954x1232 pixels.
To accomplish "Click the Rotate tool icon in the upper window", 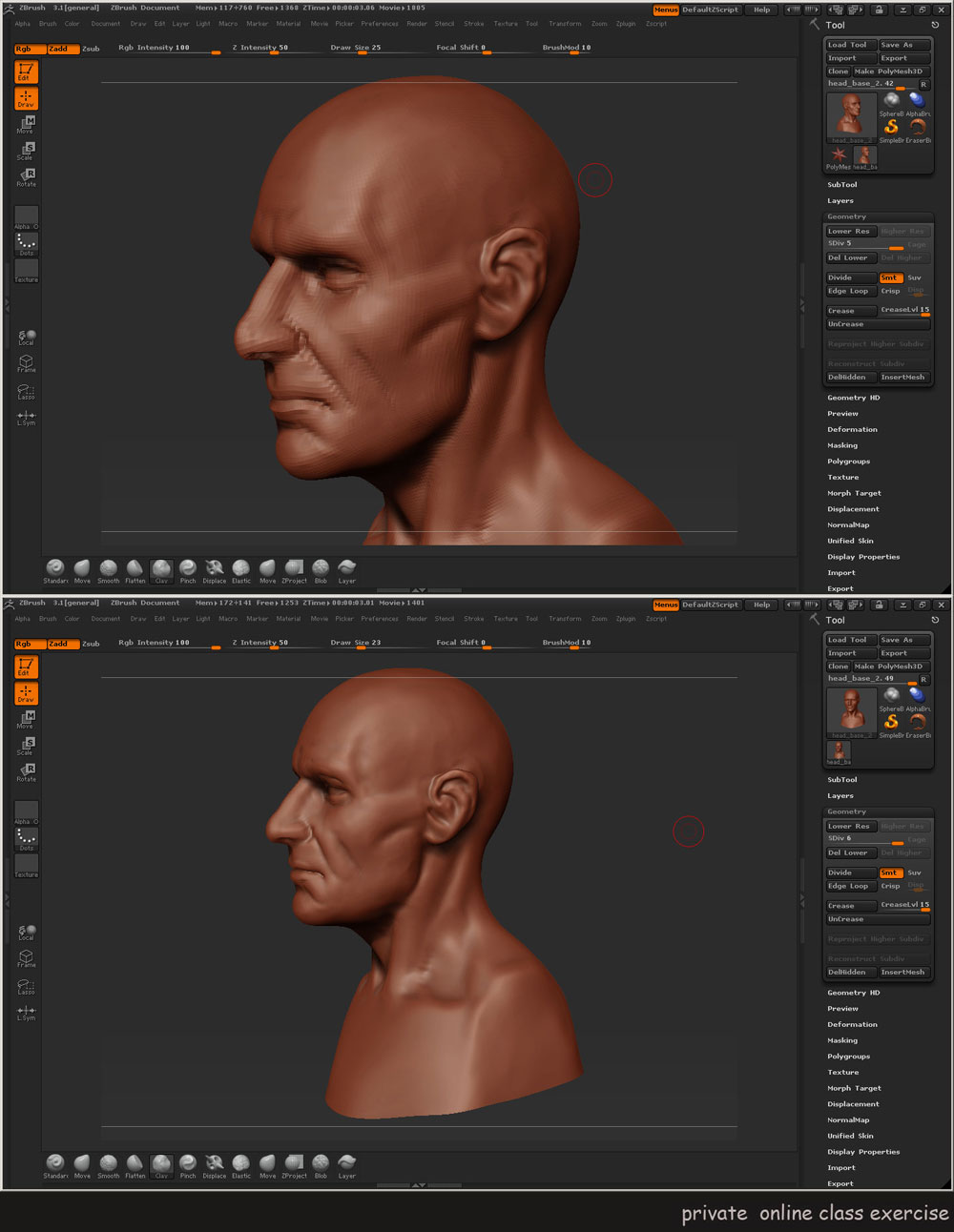I will click(26, 176).
